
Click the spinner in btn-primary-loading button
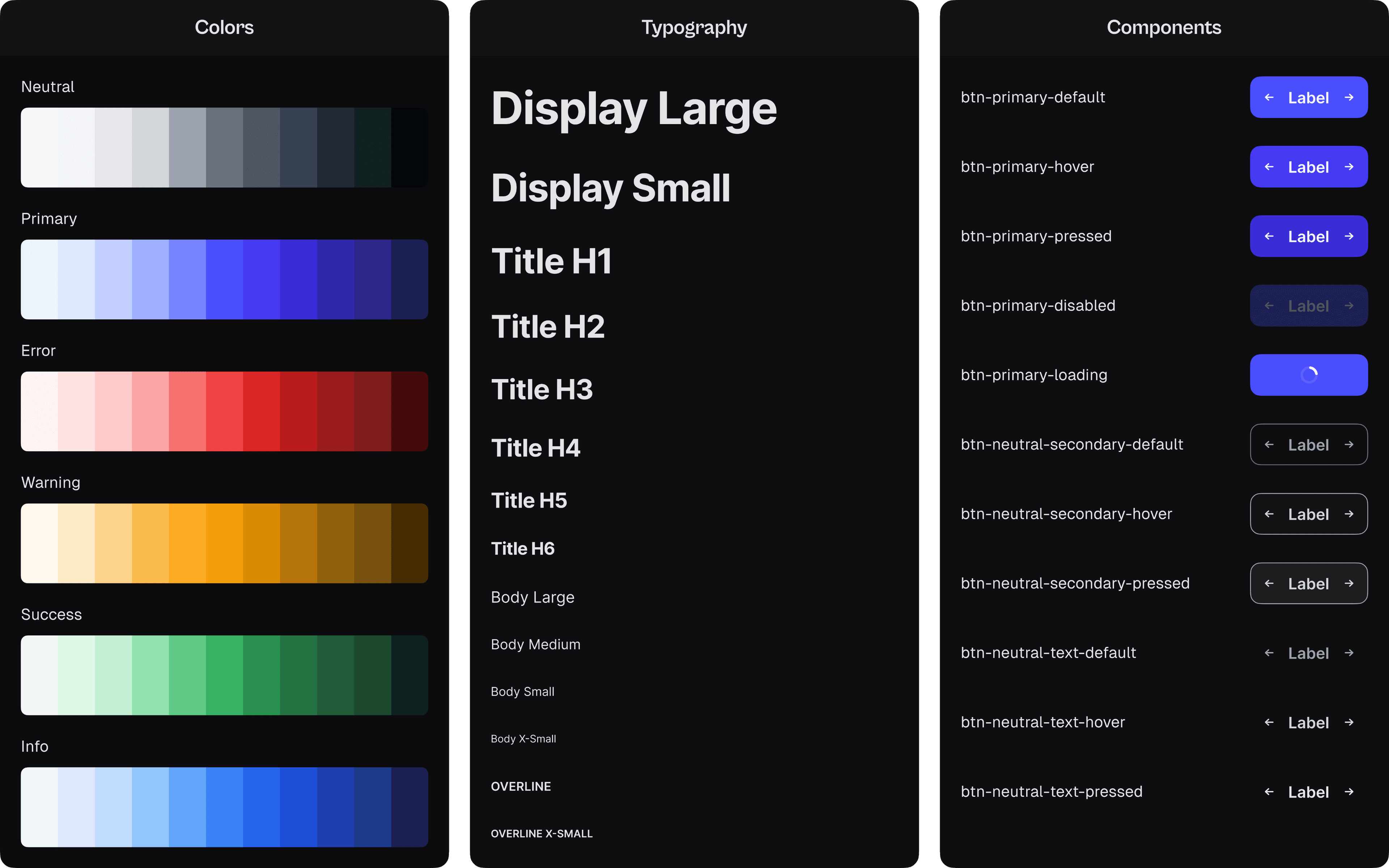click(1309, 375)
